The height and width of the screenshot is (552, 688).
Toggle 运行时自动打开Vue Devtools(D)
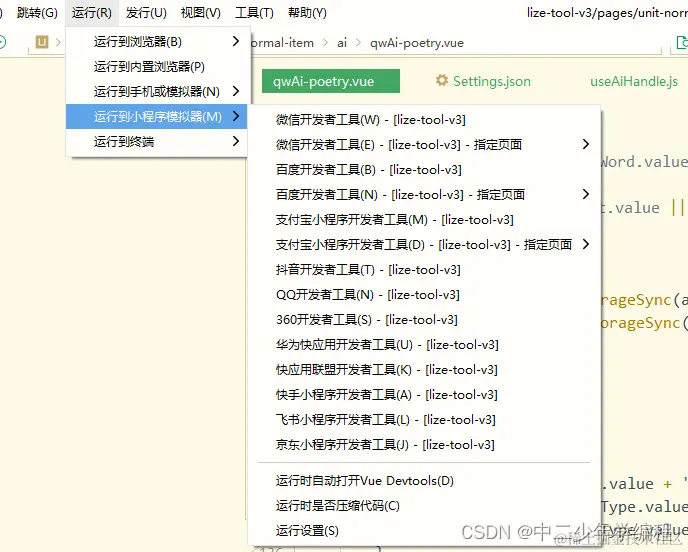(424, 480)
